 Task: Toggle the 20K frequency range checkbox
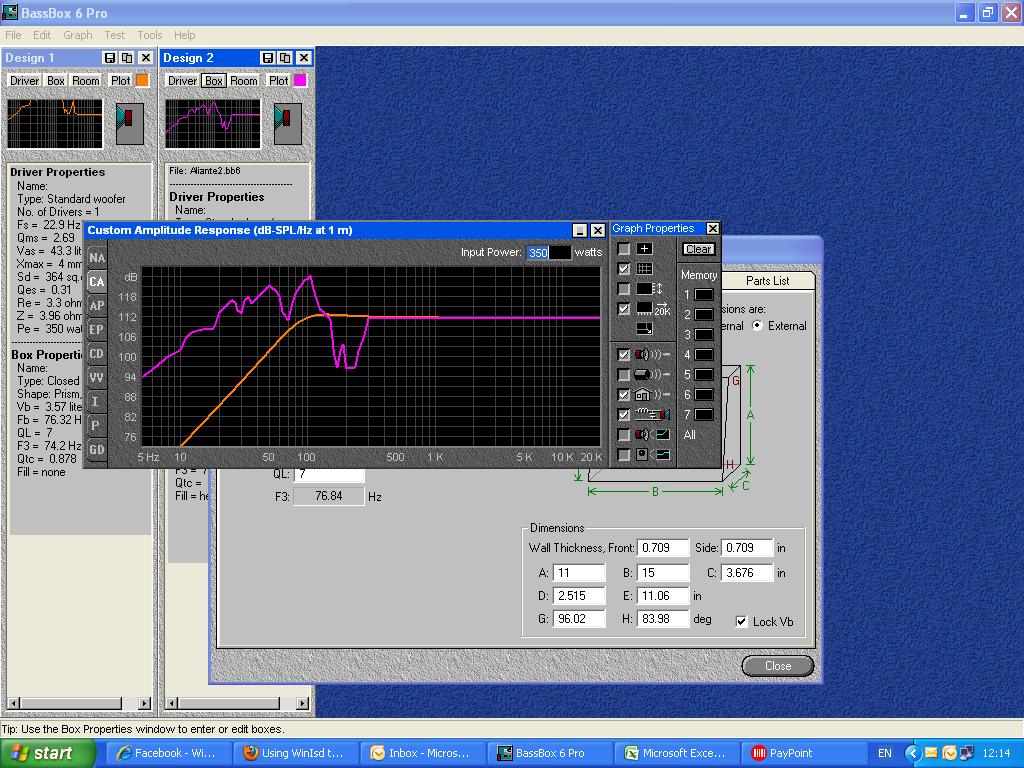pyautogui.click(x=624, y=309)
